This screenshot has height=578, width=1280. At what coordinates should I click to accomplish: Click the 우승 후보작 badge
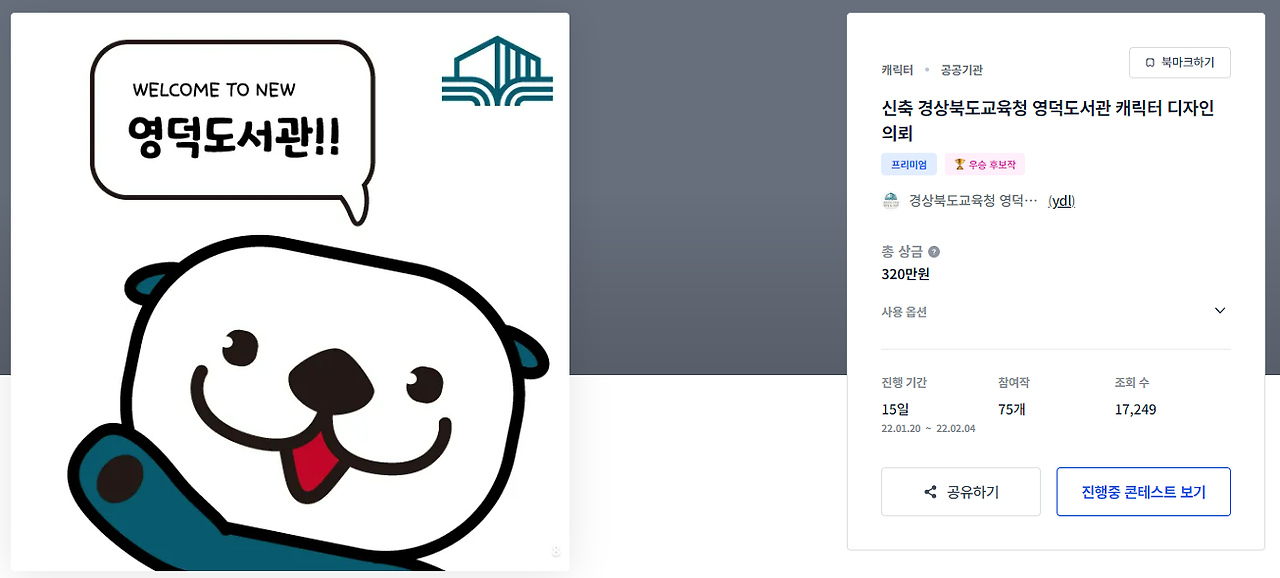985,165
